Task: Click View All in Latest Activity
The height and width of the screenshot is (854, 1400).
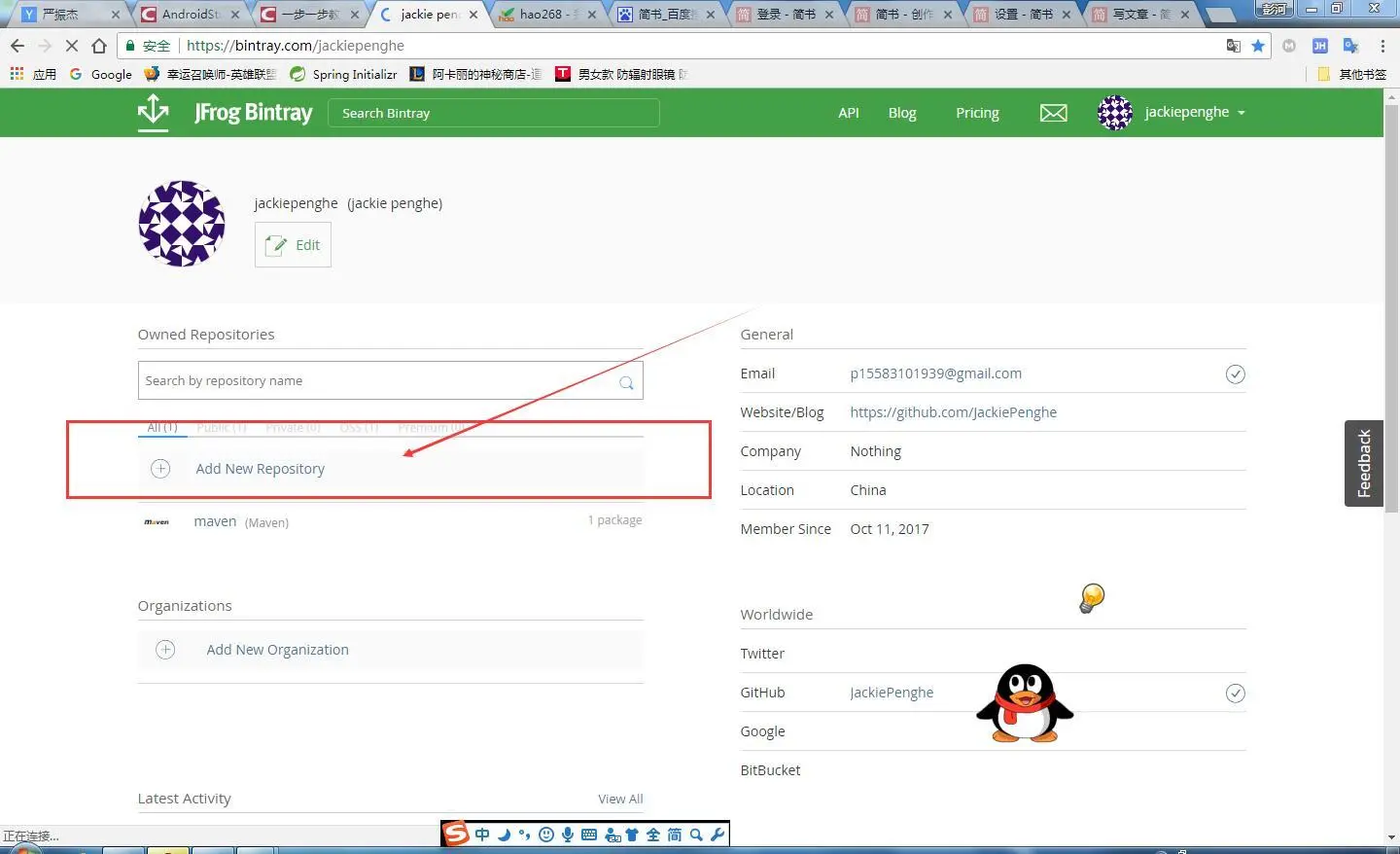Action: (x=620, y=799)
